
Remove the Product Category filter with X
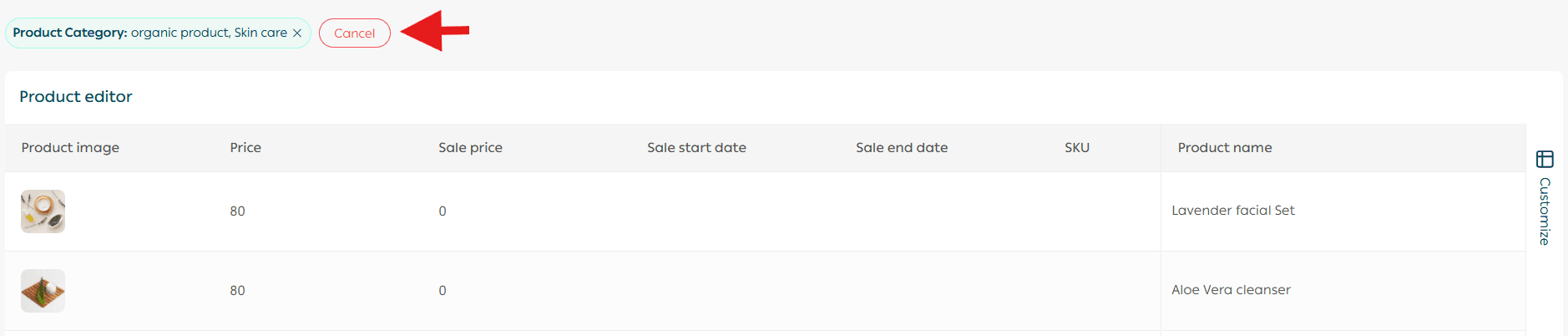[x=297, y=33]
